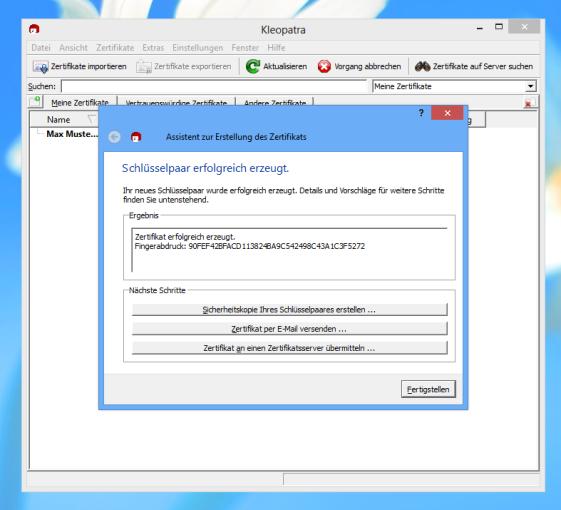Image resolution: width=561 pixels, height=510 pixels.
Task: Open the Zertifikate menu
Action: tap(115, 48)
